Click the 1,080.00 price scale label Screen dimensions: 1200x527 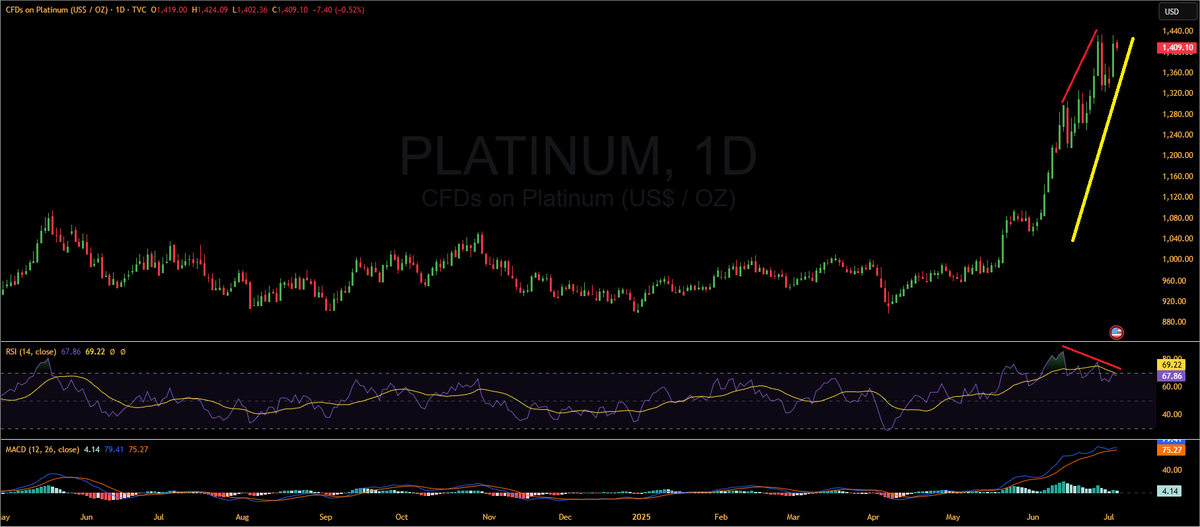(x=1177, y=218)
